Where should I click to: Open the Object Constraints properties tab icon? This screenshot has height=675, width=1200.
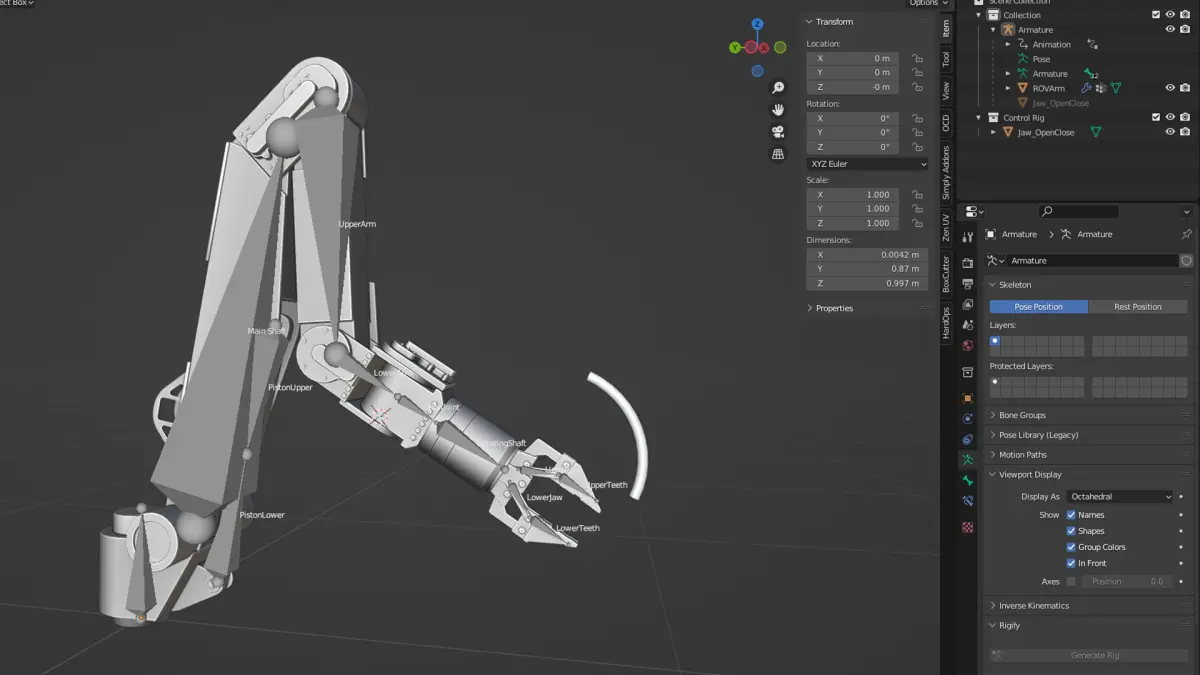[x=967, y=439]
